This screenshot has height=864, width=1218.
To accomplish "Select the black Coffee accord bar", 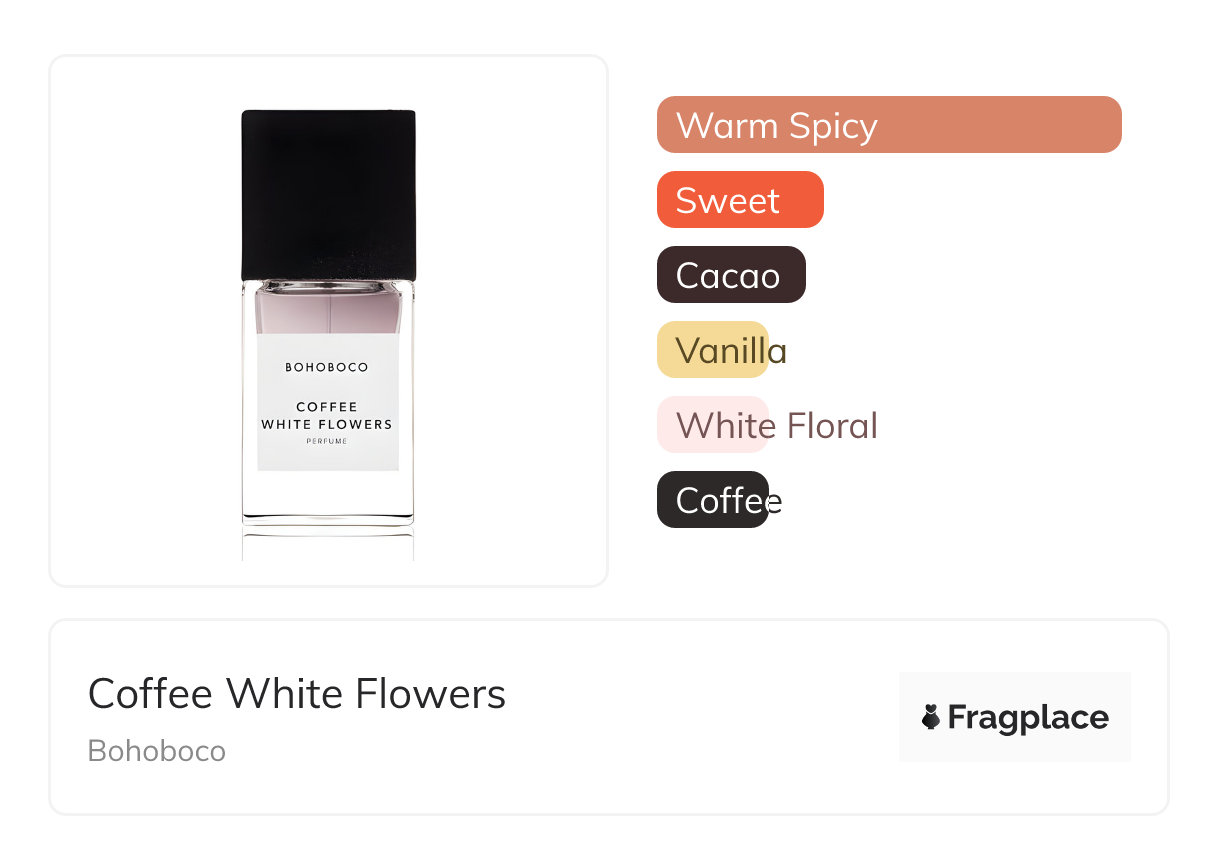I will pos(712,500).
